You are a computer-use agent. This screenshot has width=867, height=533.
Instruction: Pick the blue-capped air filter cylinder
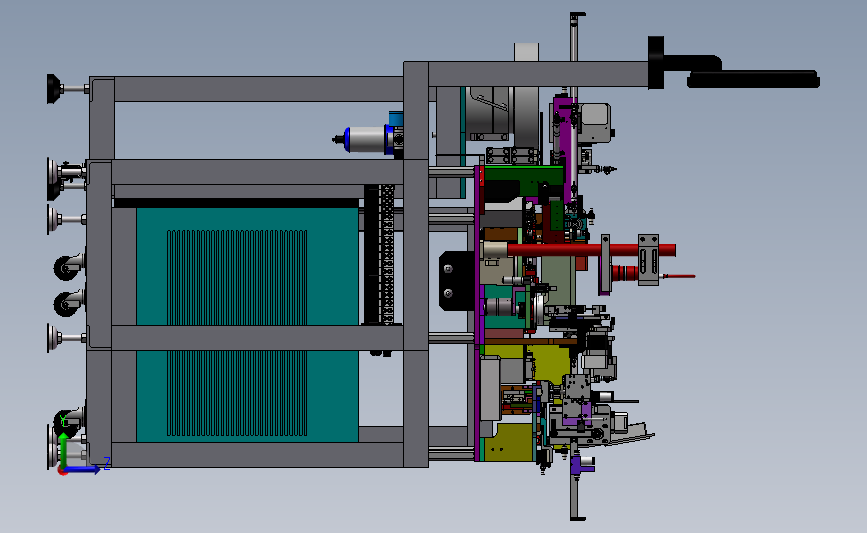point(366,139)
